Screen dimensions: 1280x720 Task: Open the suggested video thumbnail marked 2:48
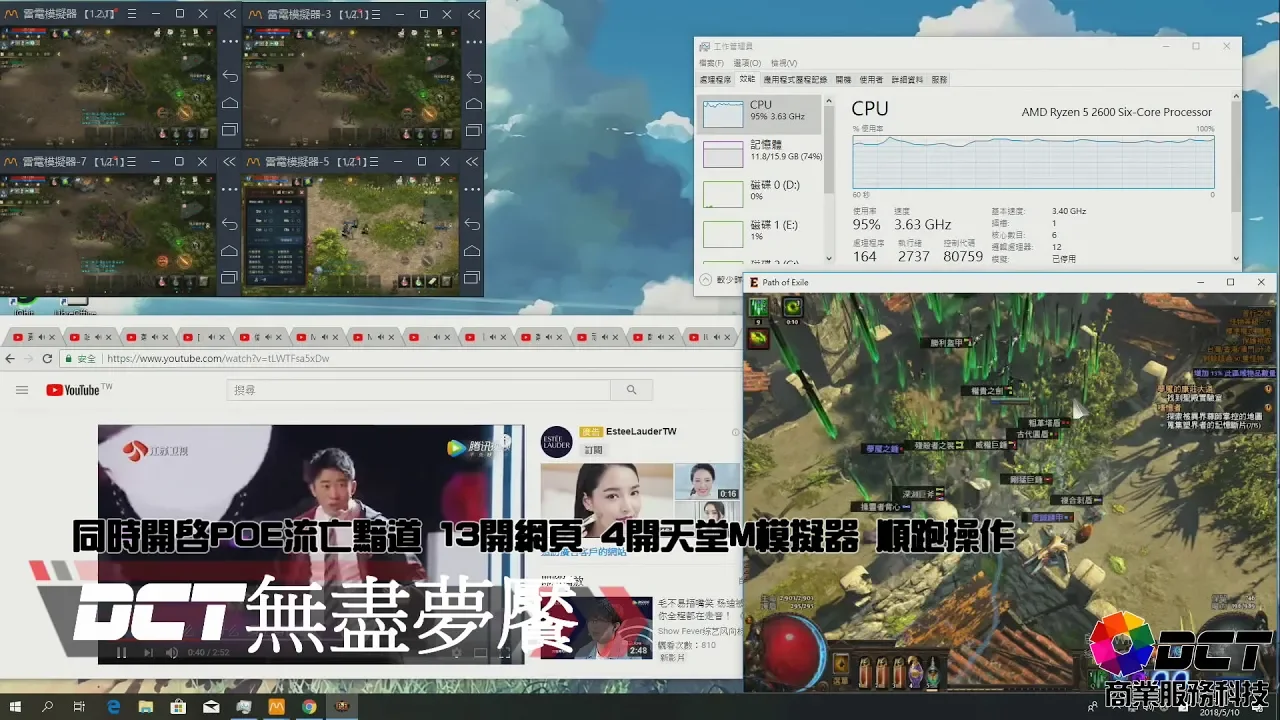(x=597, y=627)
